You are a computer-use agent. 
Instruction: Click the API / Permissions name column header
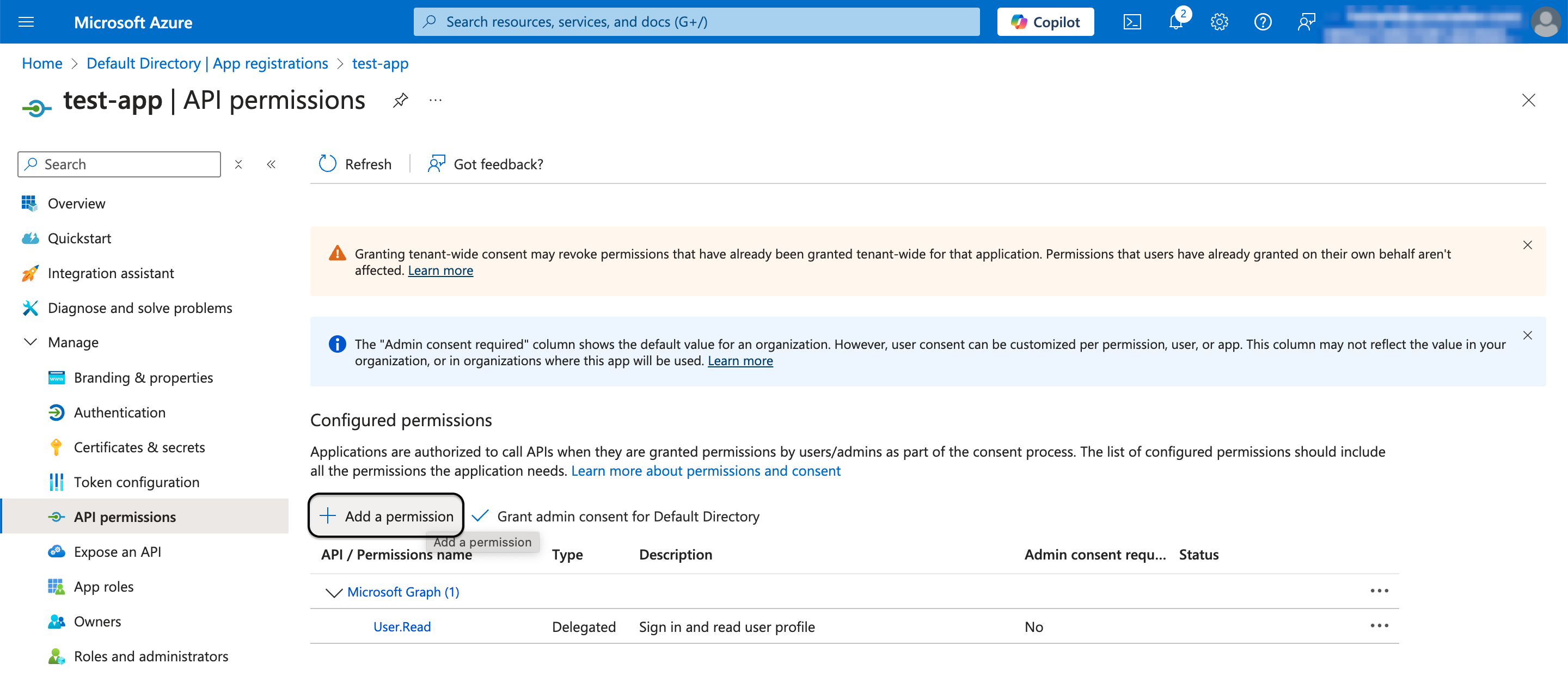point(396,554)
